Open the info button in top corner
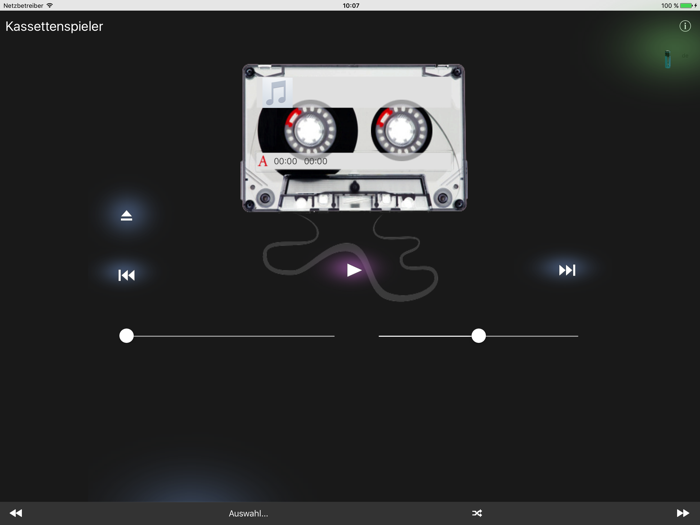 685,26
